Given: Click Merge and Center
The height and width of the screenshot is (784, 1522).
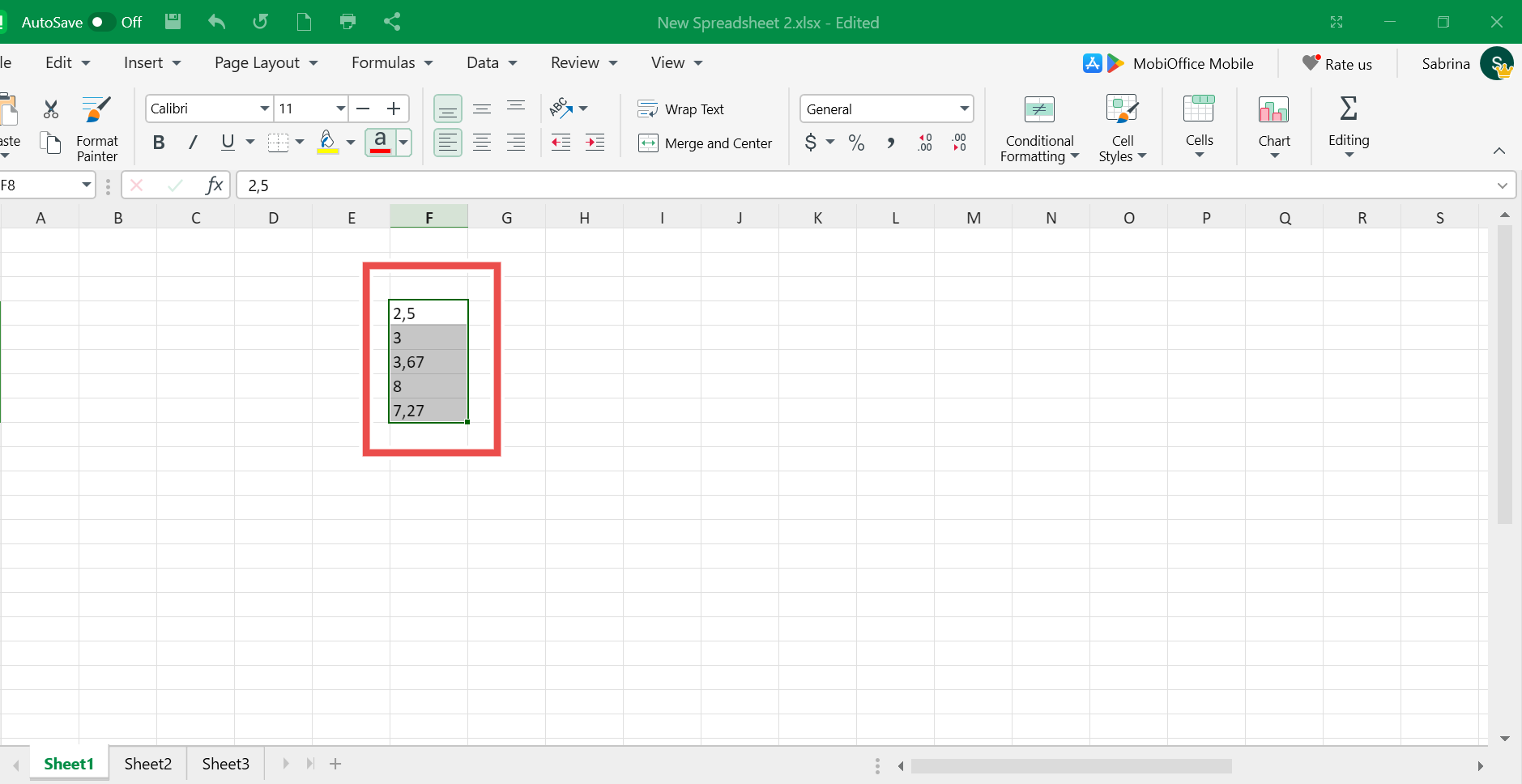Looking at the screenshot, I should click(x=705, y=143).
